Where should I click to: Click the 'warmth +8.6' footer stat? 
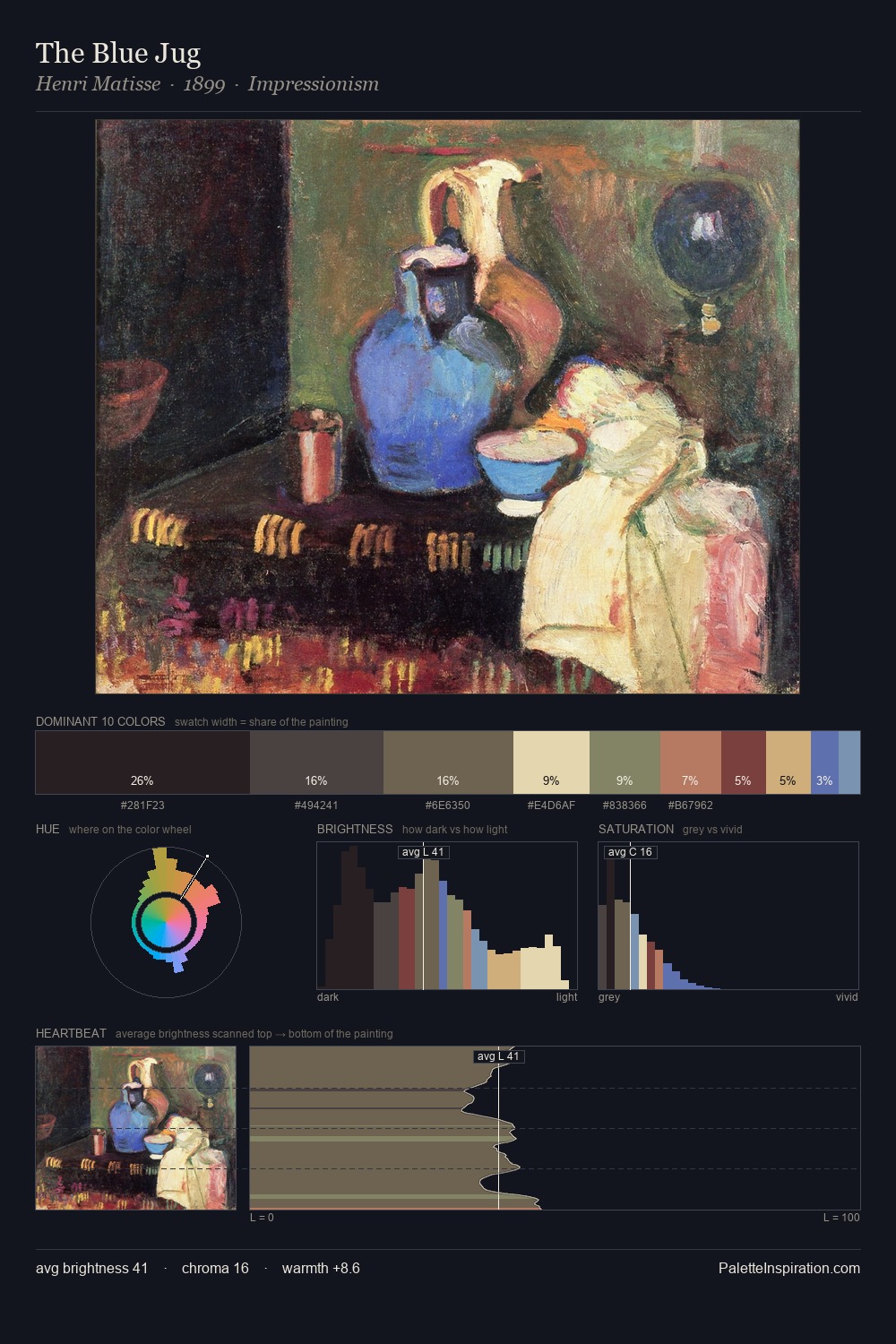321,1268
